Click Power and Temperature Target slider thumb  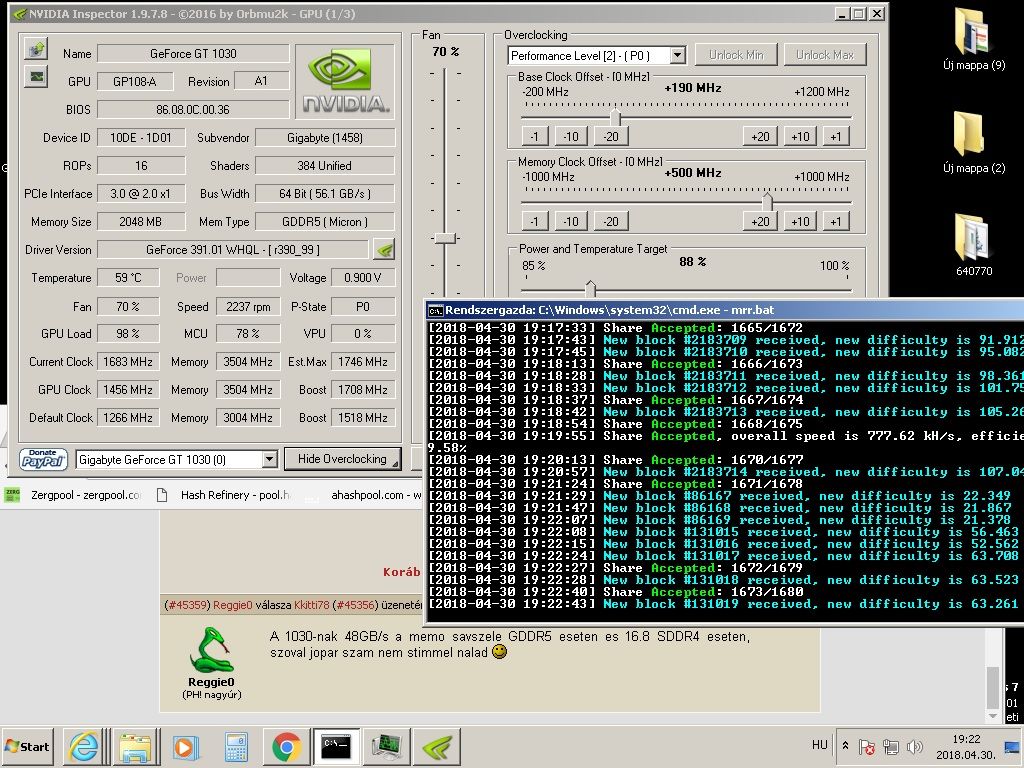tap(590, 288)
